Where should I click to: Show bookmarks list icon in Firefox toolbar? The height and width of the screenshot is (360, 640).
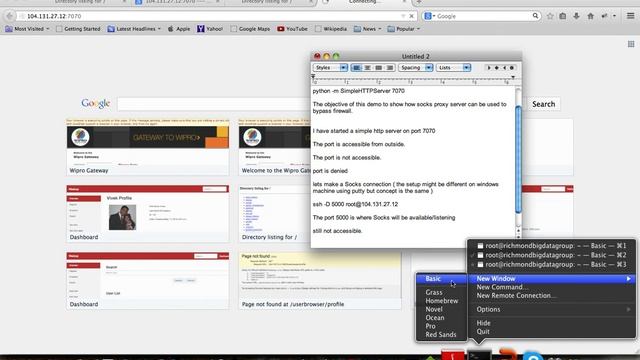tap(563, 16)
